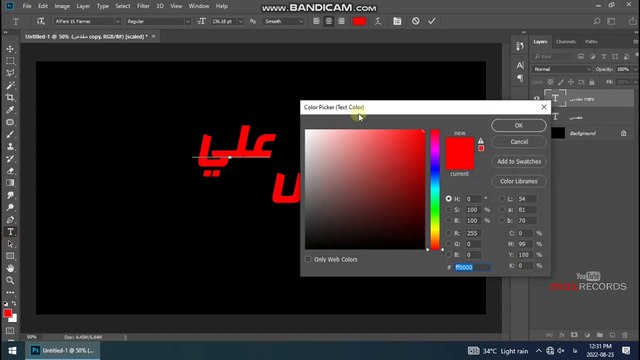Open the Create Warped Text option
The height and width of the screenshot is (360, 640).
(378, 21)
